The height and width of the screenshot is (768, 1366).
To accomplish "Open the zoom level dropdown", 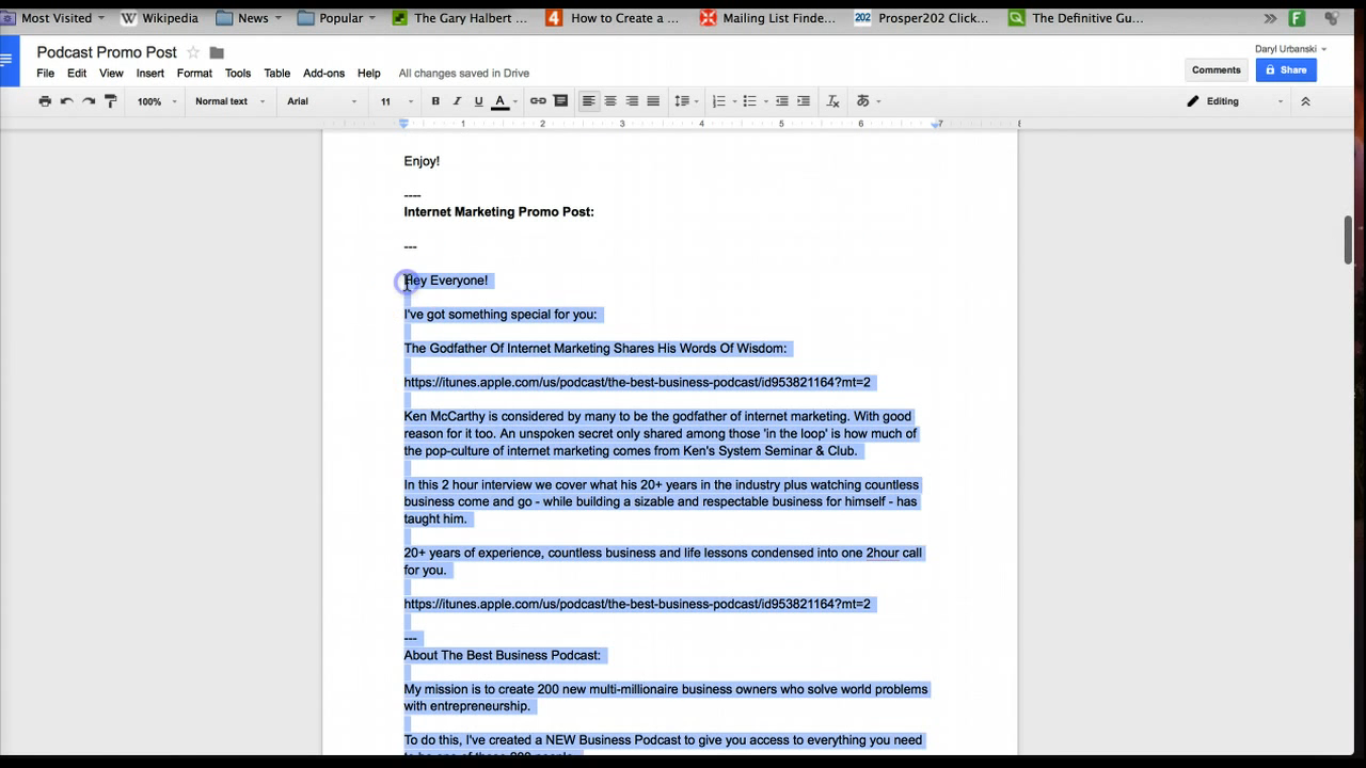I will coord(157,101).
